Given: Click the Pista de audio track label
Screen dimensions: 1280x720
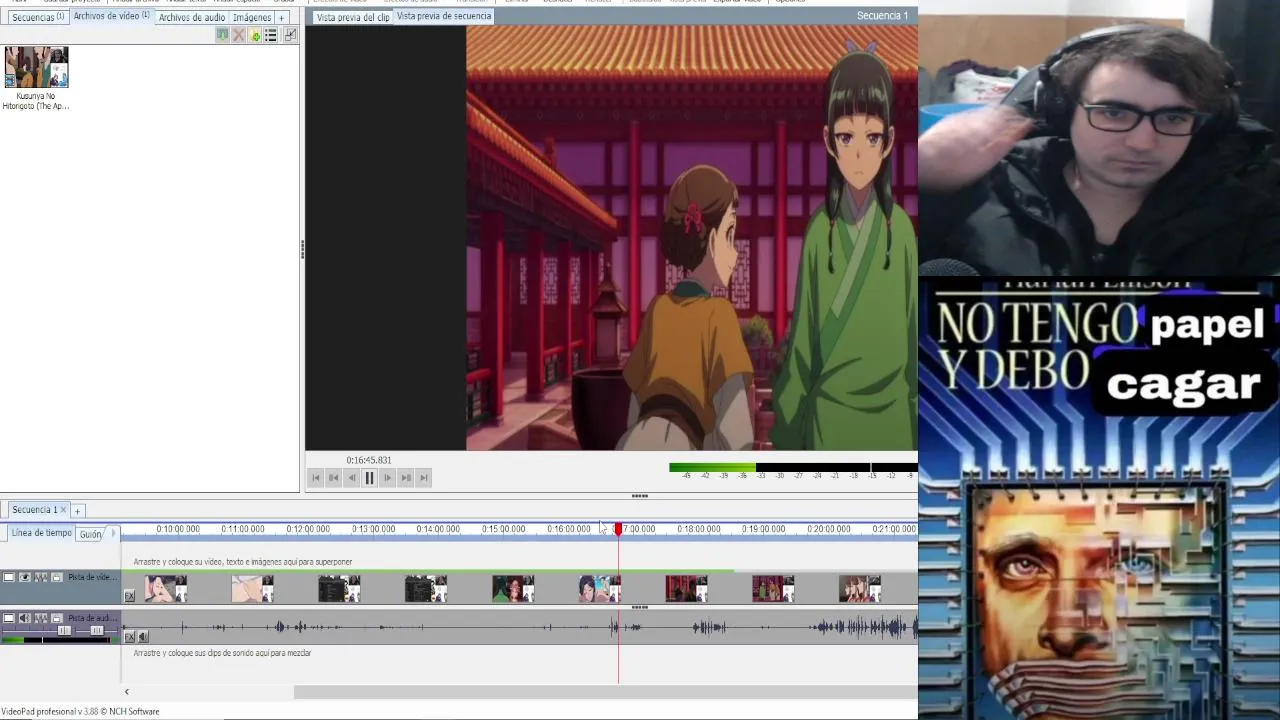Looking at the screenshot, I should point(93,618).
